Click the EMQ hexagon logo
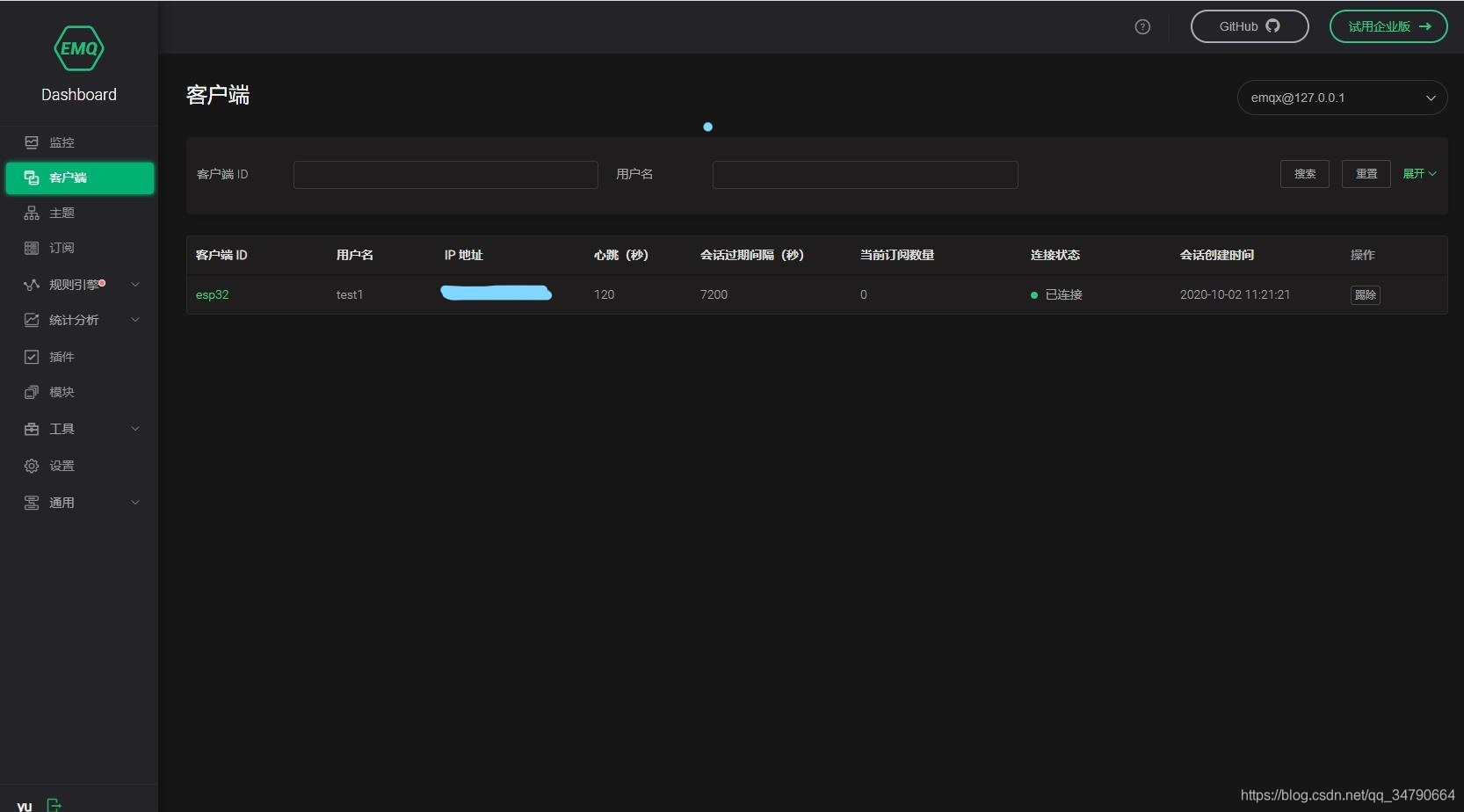Image resolution: width=1464 pixels, height=812 pixels. [x=79, y=48]
